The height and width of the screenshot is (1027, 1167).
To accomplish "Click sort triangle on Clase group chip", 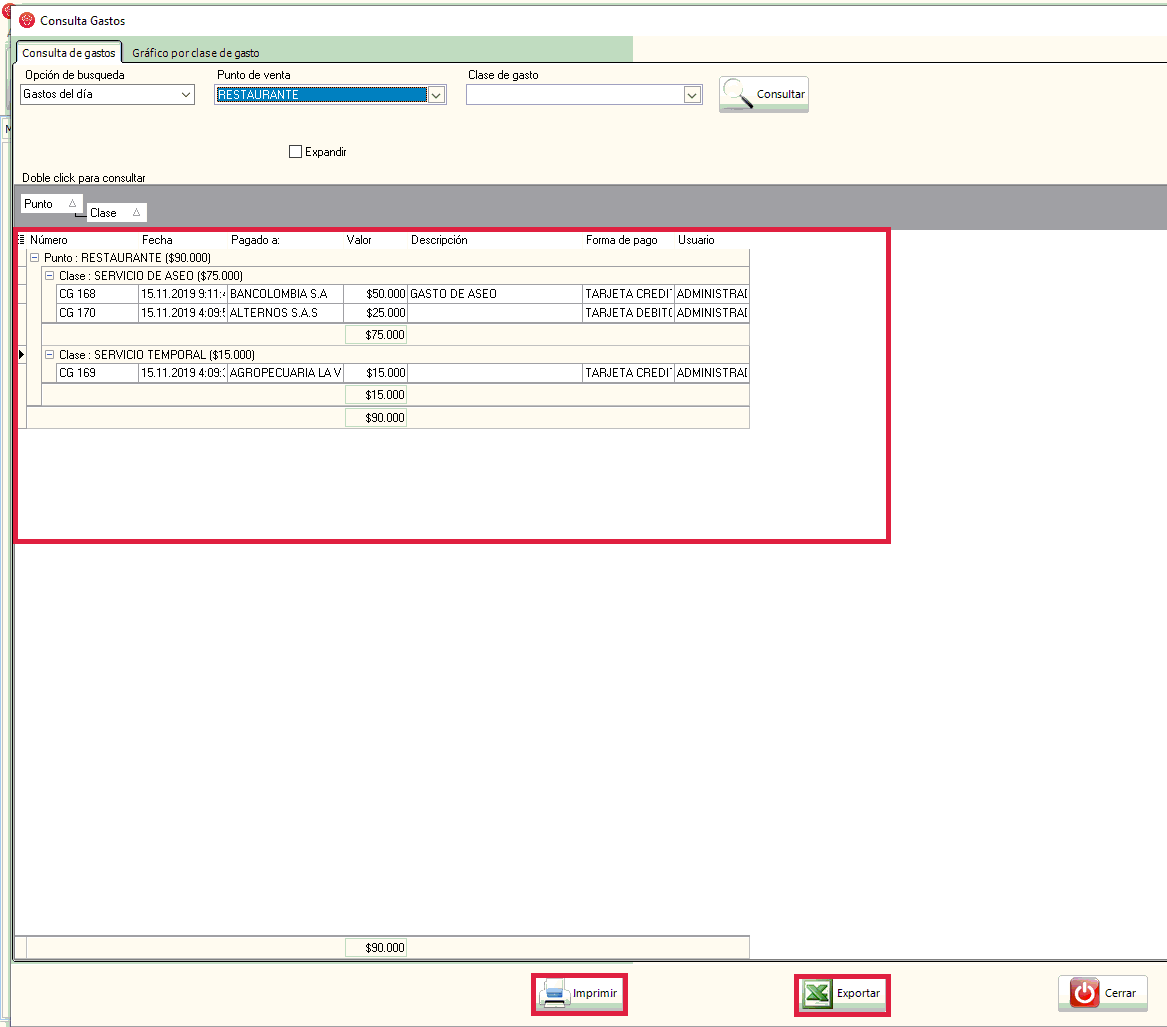I will tap(136, 212).
